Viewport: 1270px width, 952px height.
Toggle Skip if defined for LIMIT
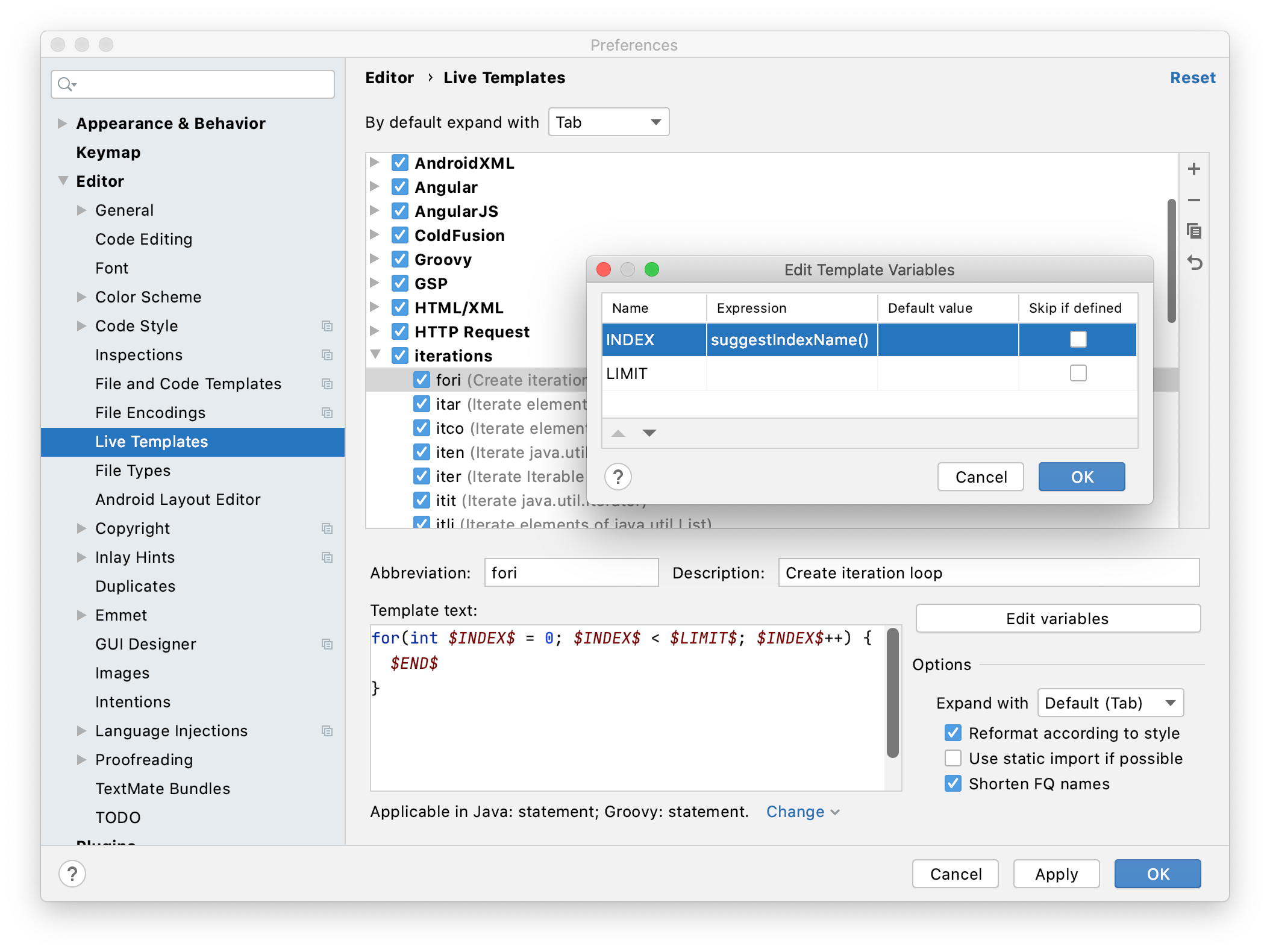tap(1078, 373)
